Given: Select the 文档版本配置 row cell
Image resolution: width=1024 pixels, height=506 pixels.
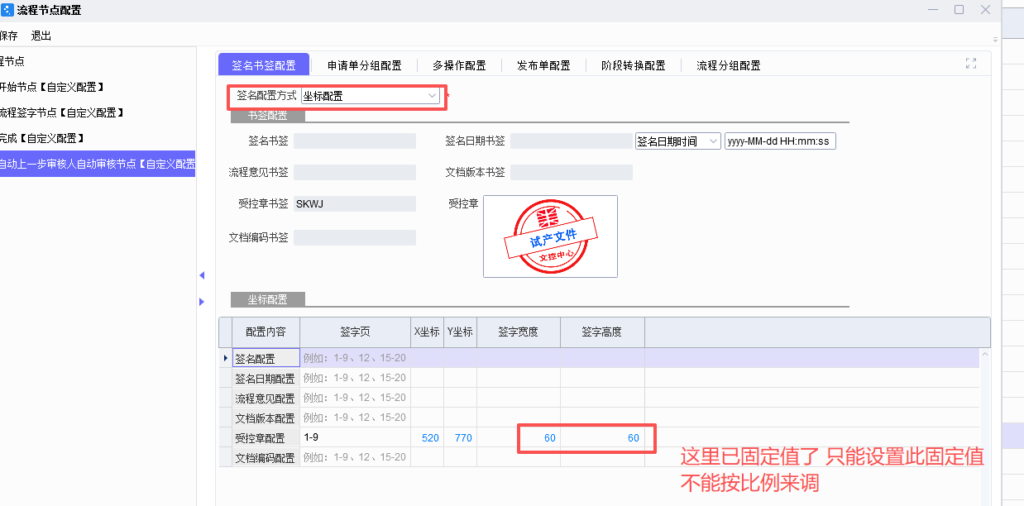Looking at the screenshot, I should pos(266,418).
